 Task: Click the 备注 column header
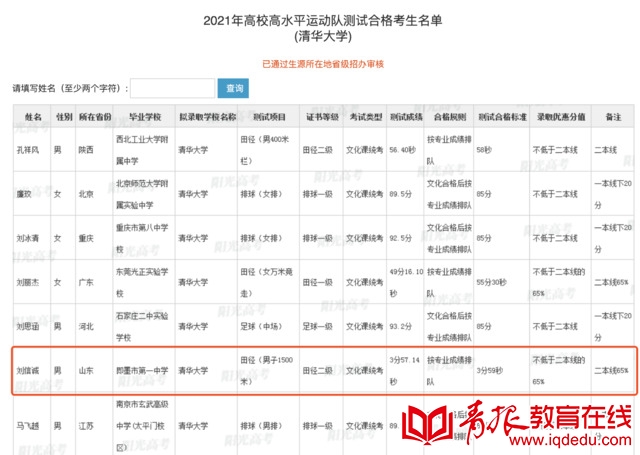(613, 117)
